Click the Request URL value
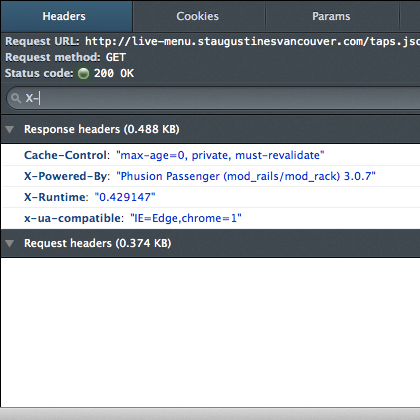The image size is (420, 420). (x=252, y=41)
